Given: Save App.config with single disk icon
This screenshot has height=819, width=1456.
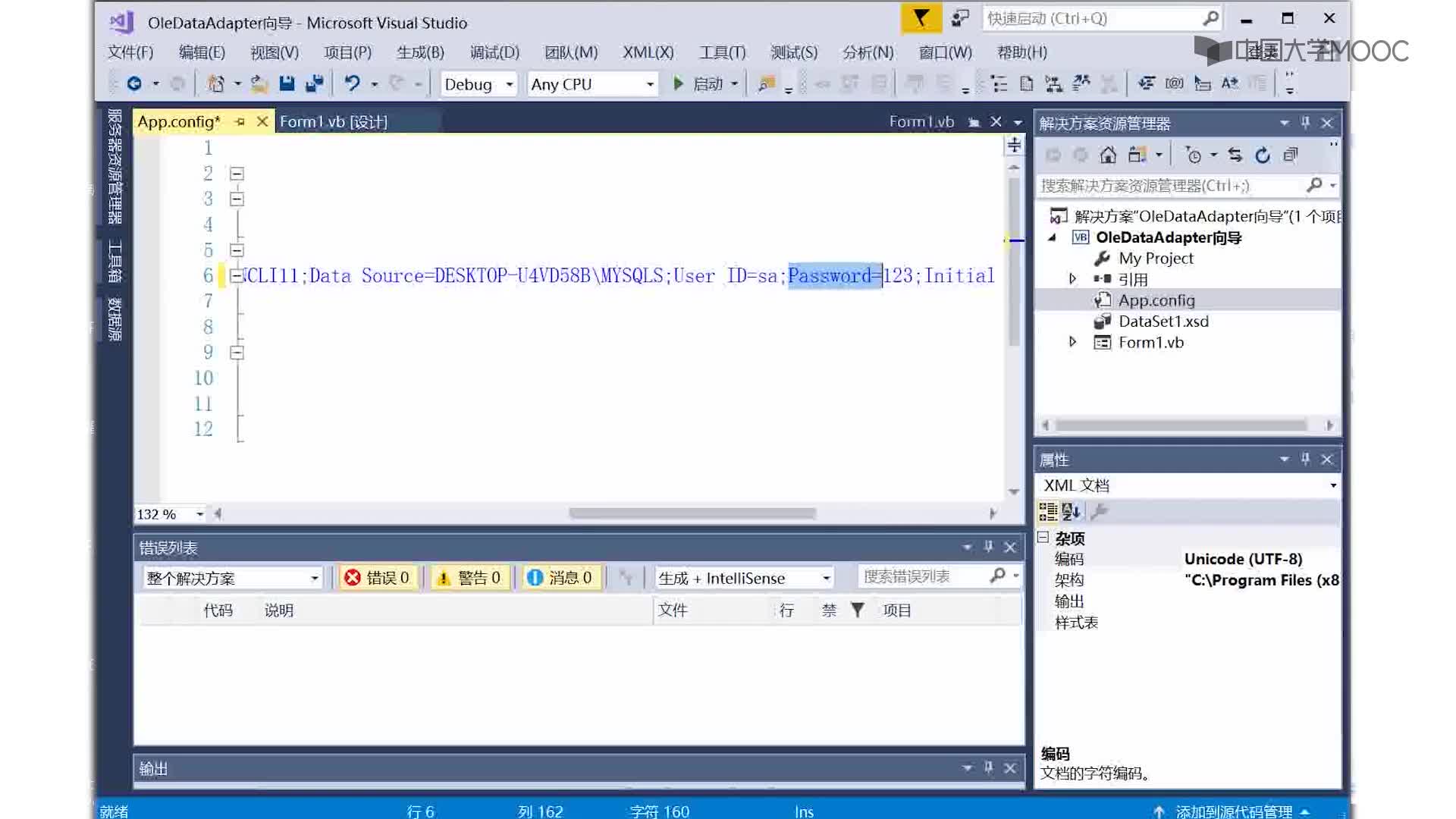Looking at the screenshot, I should pyautogui.click(x=287, y=84).
